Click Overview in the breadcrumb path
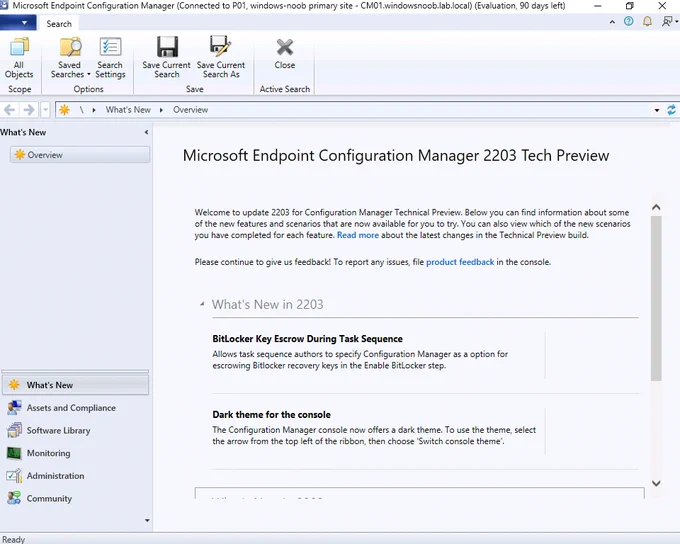The width and height of the screenshot is (680, 544). click(x=190, y=110)
